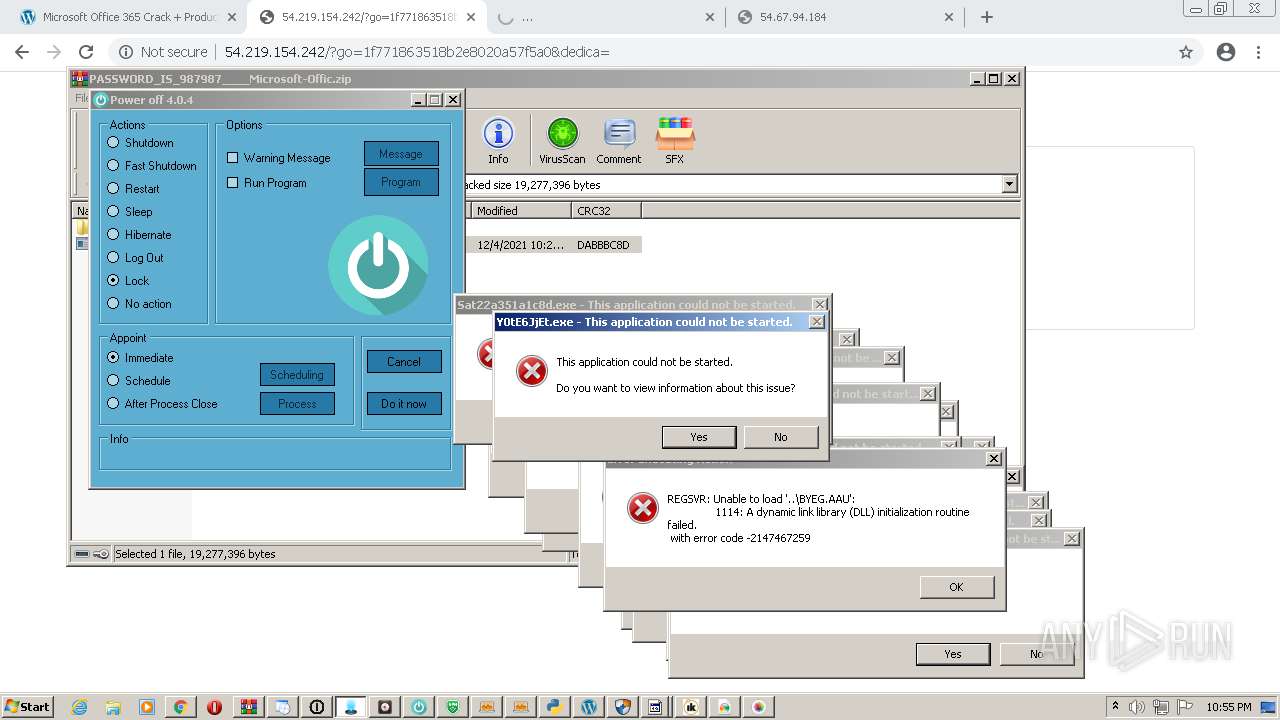
Task: Select After Process Close option
Action: (162, 404)
